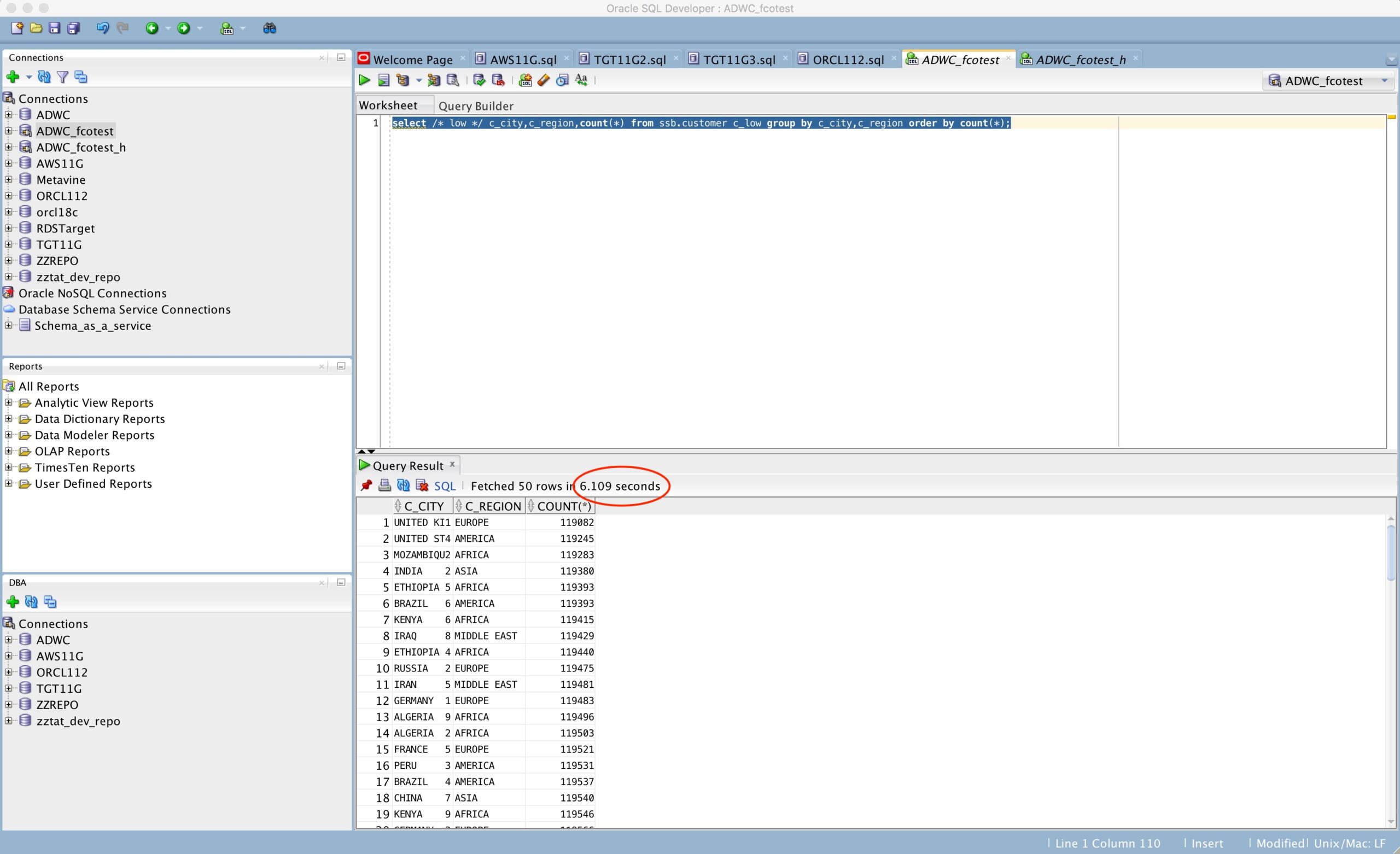Image resolution: width=1400 pixels, height=854 pixels.
Task: Click the binoculars Find DB Object icon
Action: pos(269,28)
